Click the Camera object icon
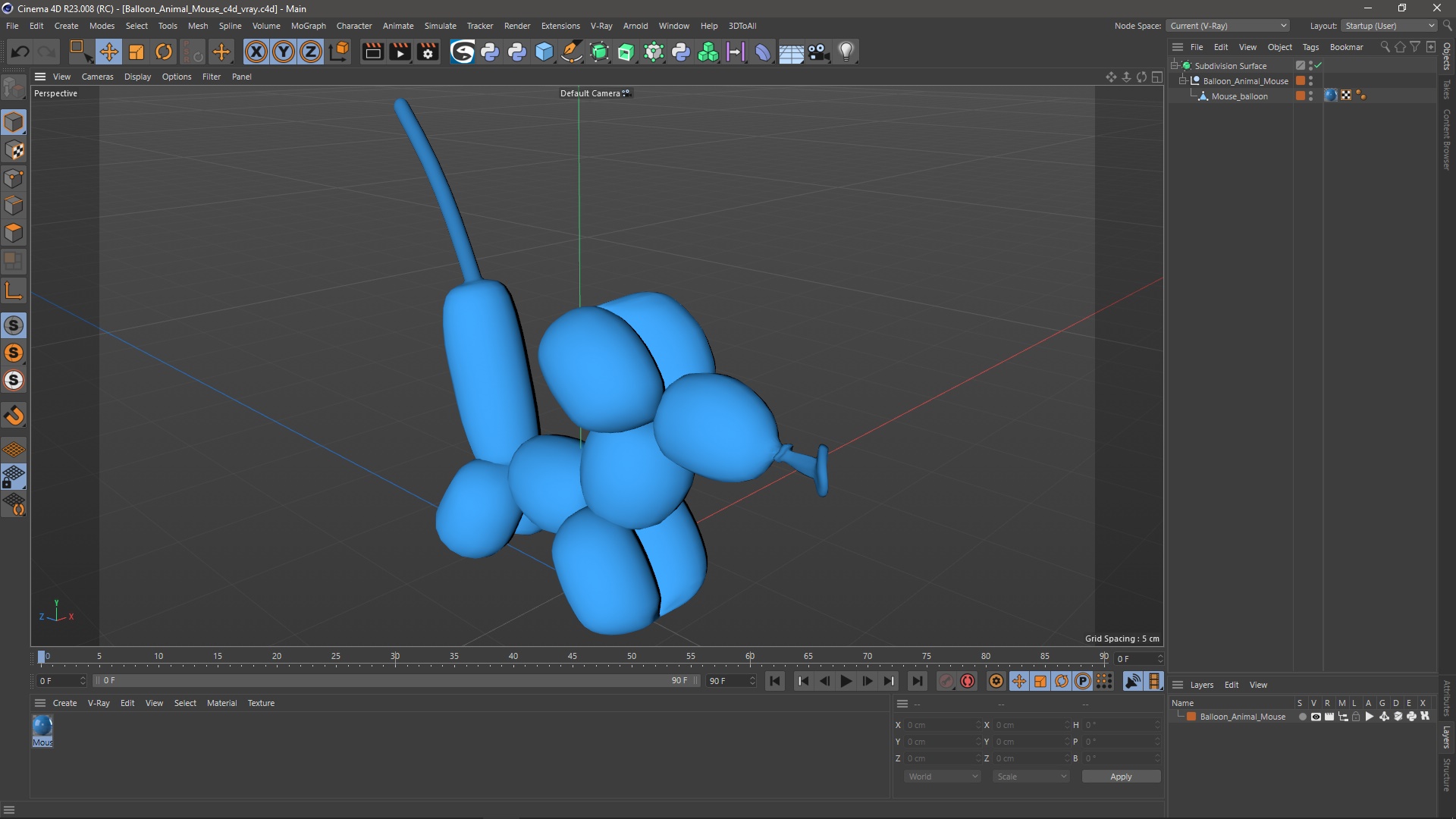 [818, 52]
